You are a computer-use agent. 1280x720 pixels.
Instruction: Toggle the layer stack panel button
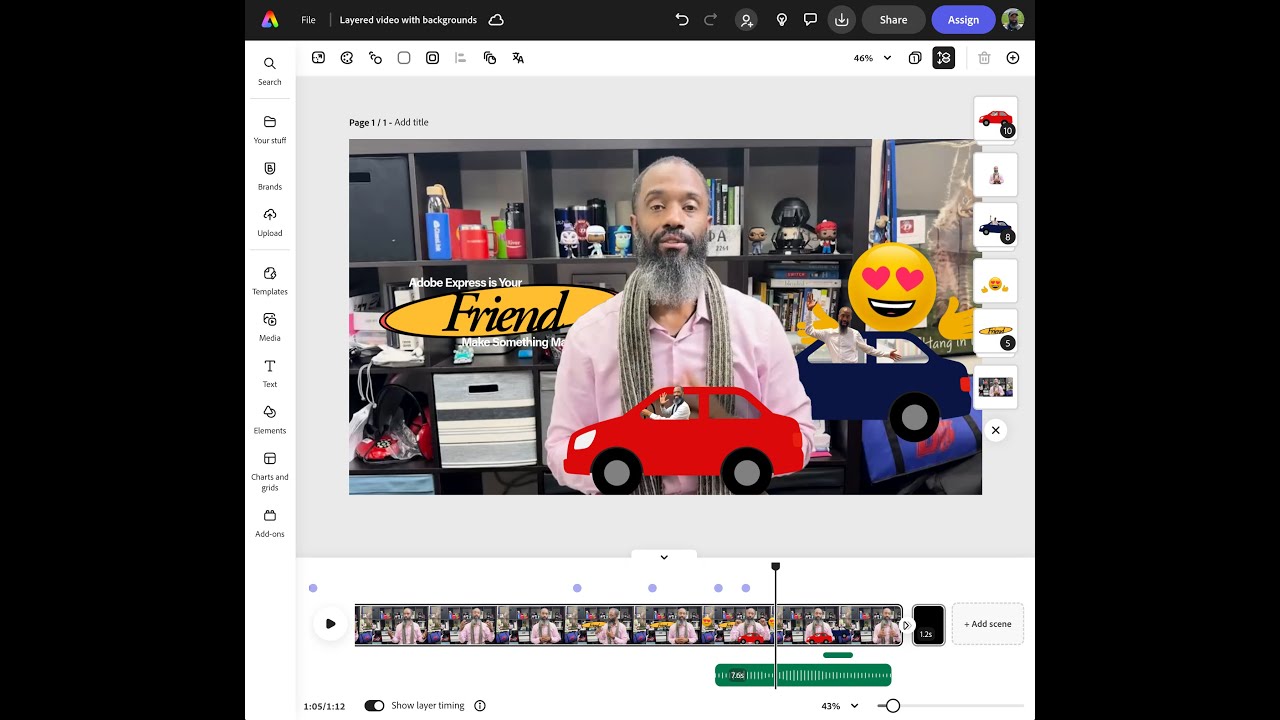[944, 58]
